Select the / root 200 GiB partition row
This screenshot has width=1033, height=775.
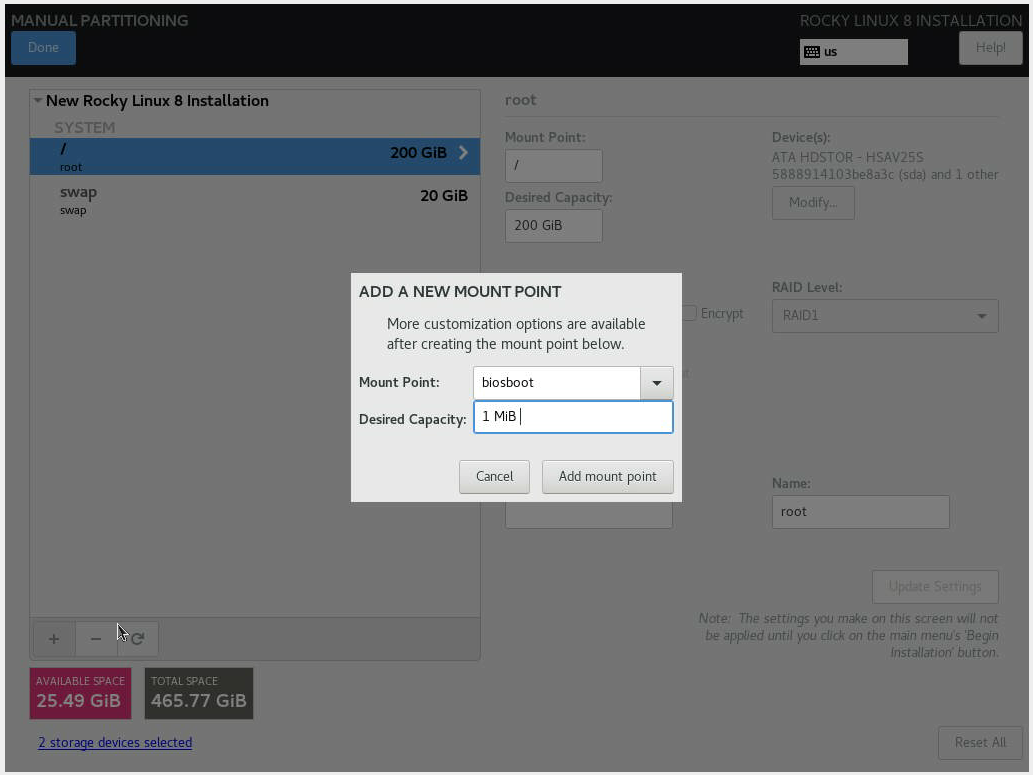coord(255,156)
